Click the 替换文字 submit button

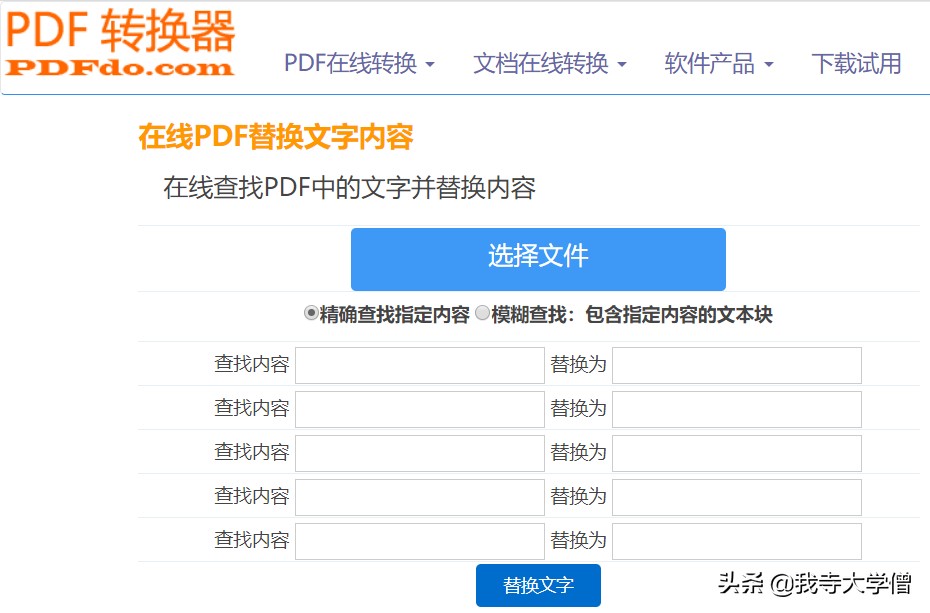click(539, 585)
